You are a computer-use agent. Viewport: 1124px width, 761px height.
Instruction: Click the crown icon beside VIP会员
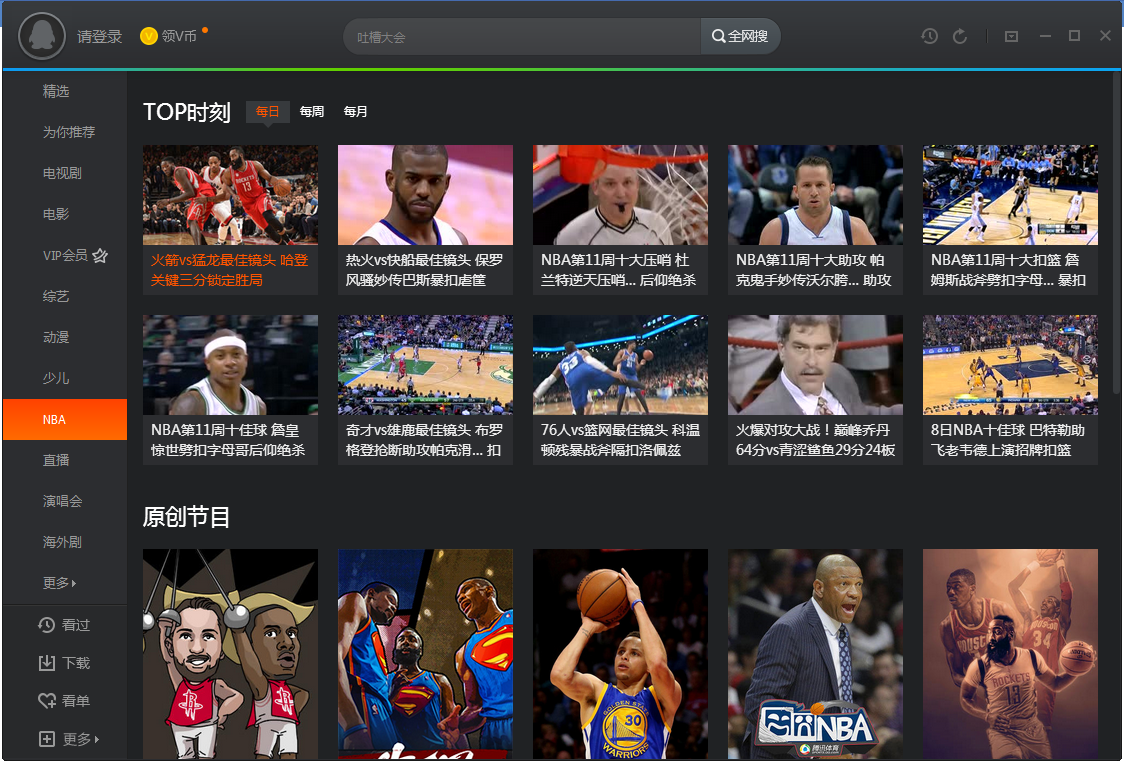[100, 256]
